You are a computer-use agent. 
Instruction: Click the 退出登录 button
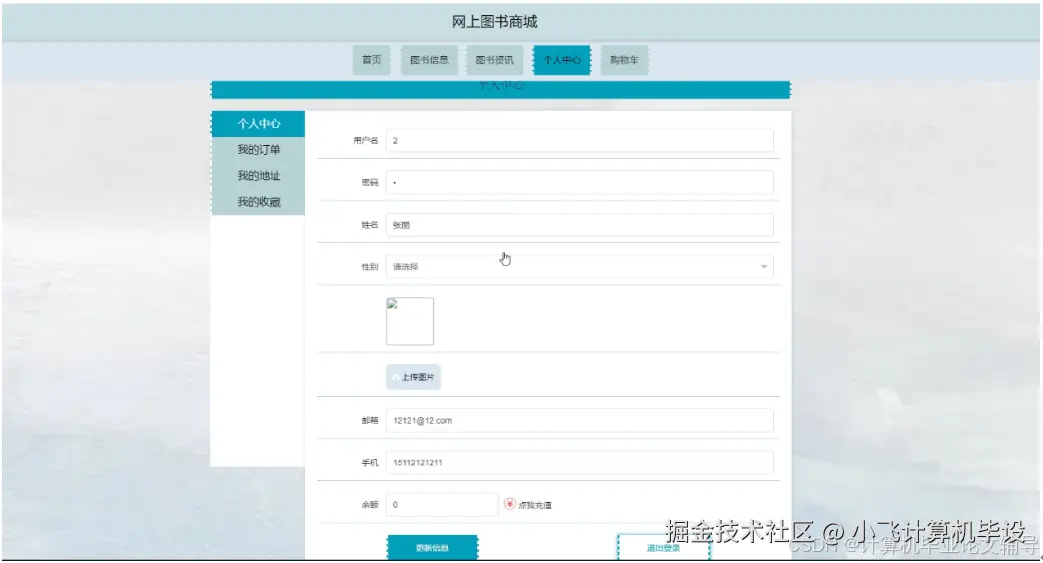point(663,548)
